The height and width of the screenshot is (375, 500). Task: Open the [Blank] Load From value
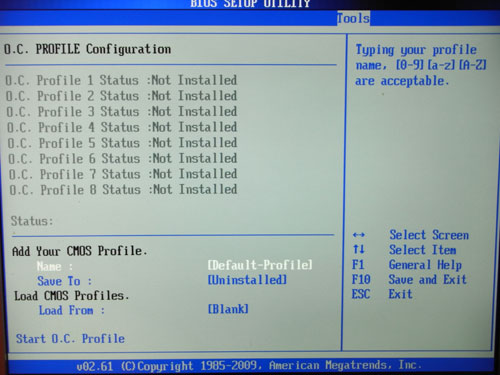[228, 309]
